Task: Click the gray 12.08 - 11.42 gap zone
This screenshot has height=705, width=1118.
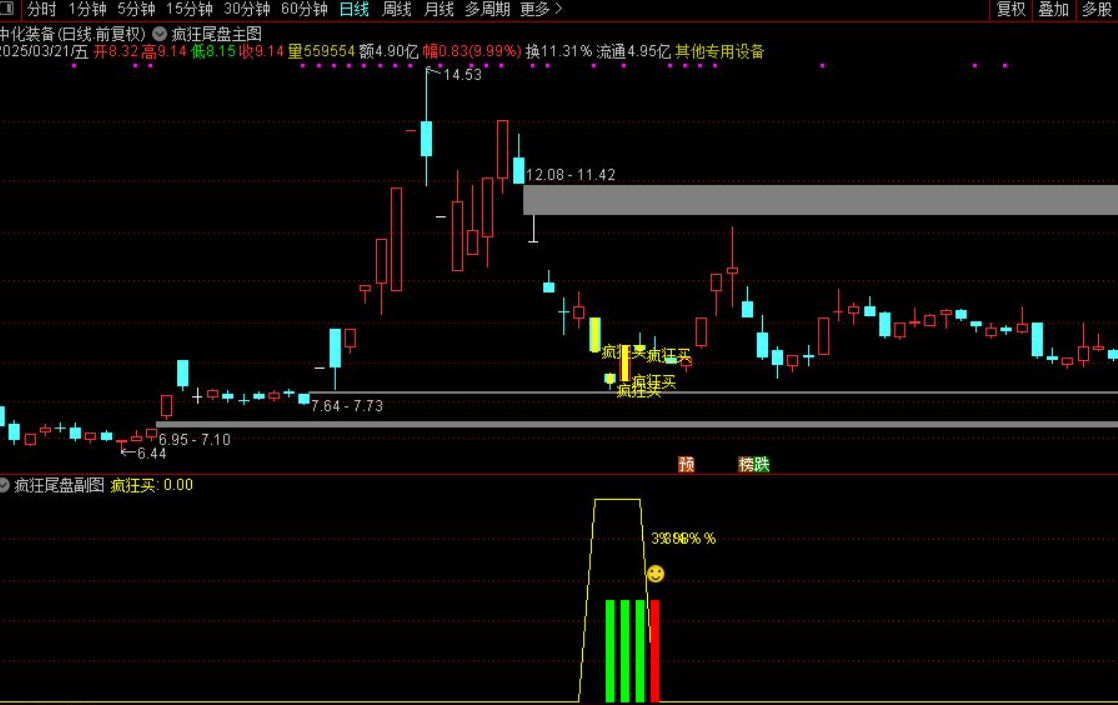Action: pyautogui.click(x=820, y=199)
